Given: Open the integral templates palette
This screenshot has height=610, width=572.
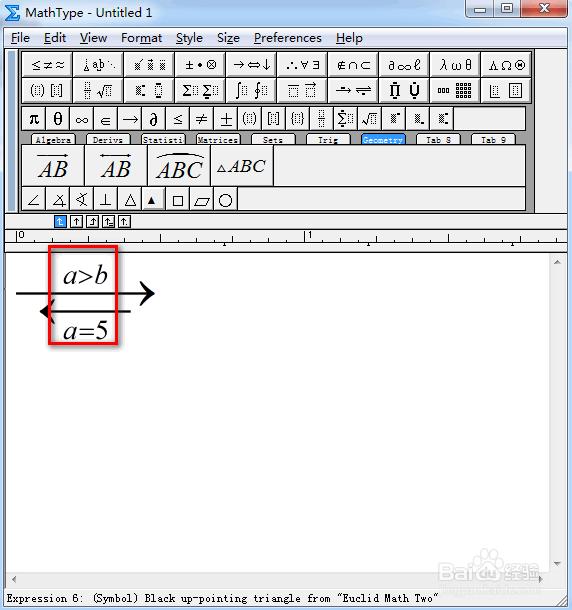Looking at the screenshot, I should [x=251, y=90].
